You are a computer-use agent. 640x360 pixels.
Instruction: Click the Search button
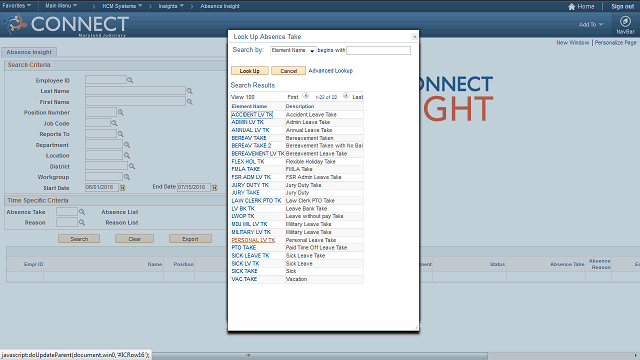coord(79,239)
